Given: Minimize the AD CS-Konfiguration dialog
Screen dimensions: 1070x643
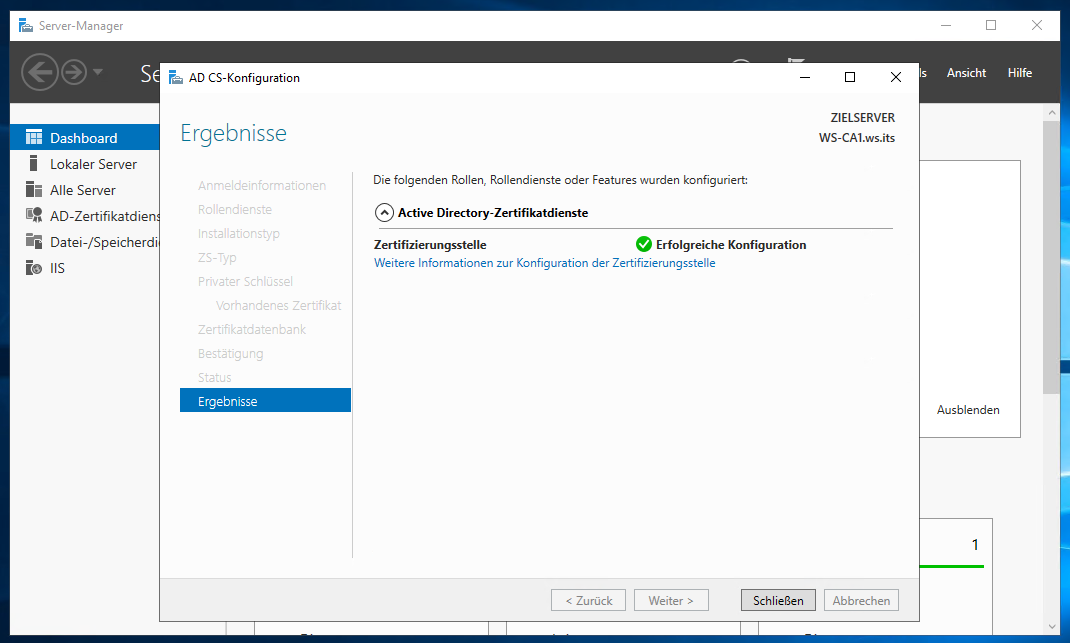Looking at the screenshot, I should (x=805, y=77).
